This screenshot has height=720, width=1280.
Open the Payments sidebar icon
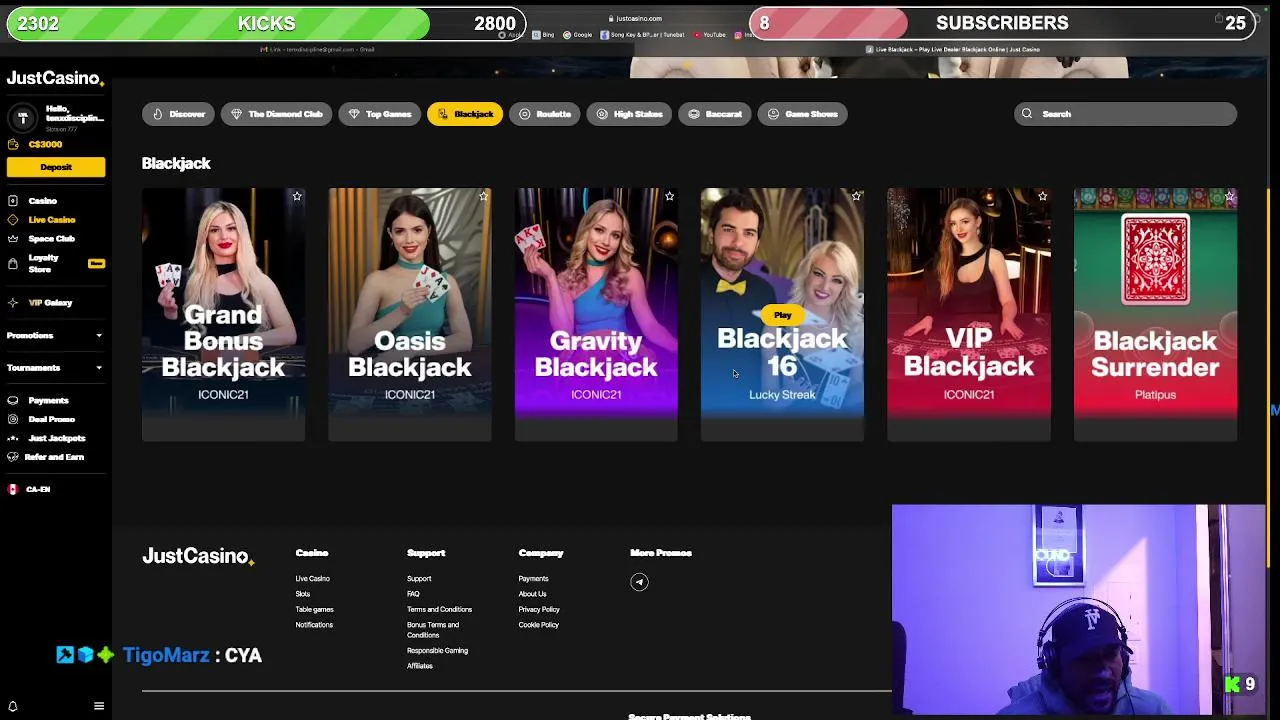(x=13, y=400)
